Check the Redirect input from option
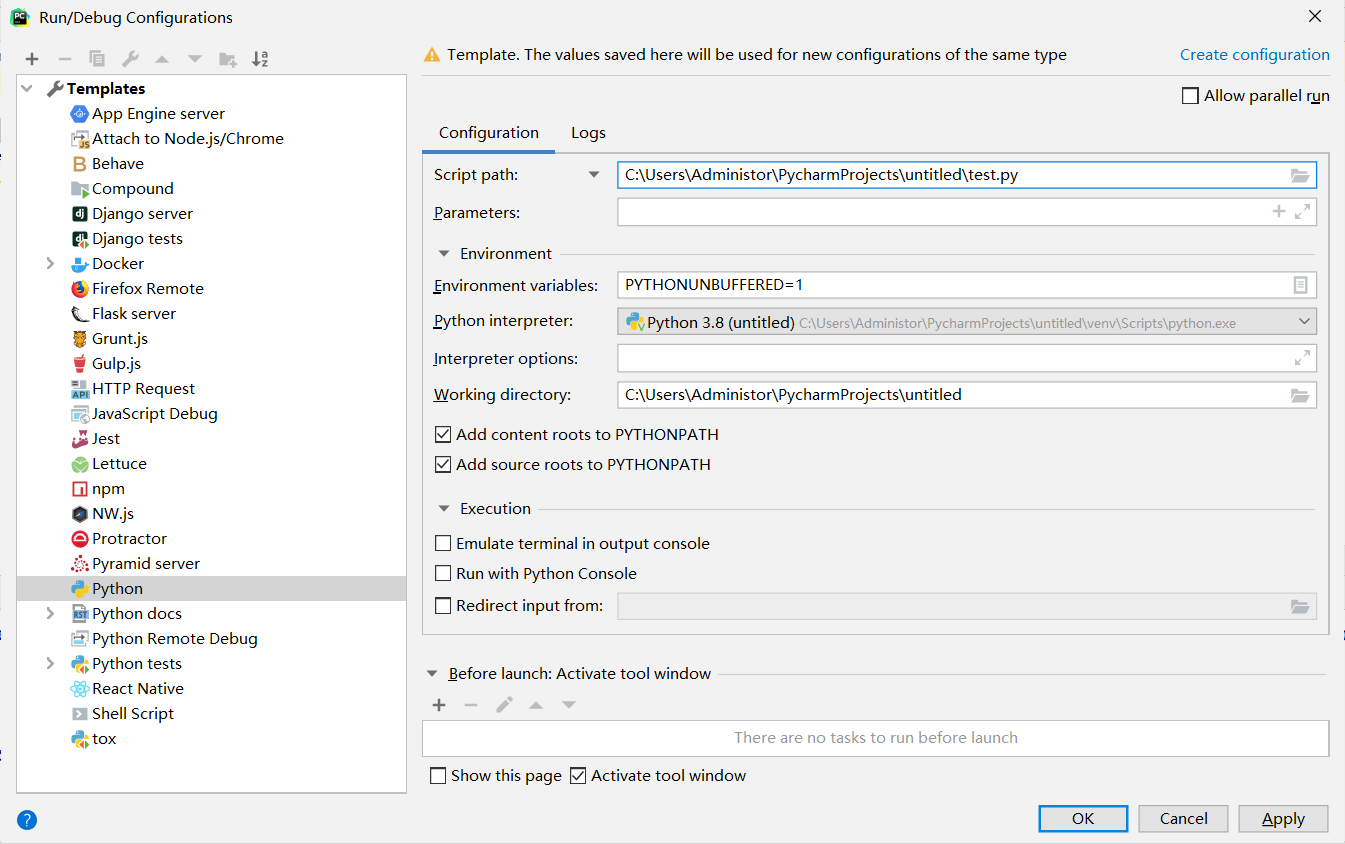 click(443, 606)
